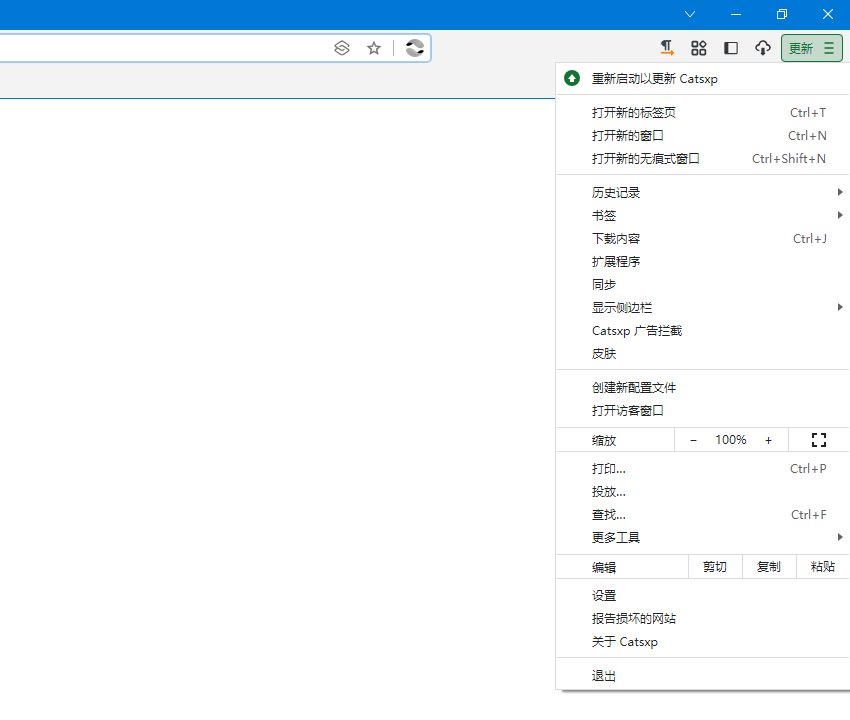Viewport: 850px width, 720px height.
Task: Click the fullscreen icon in zoom row
Action: [x=819, y=440]
